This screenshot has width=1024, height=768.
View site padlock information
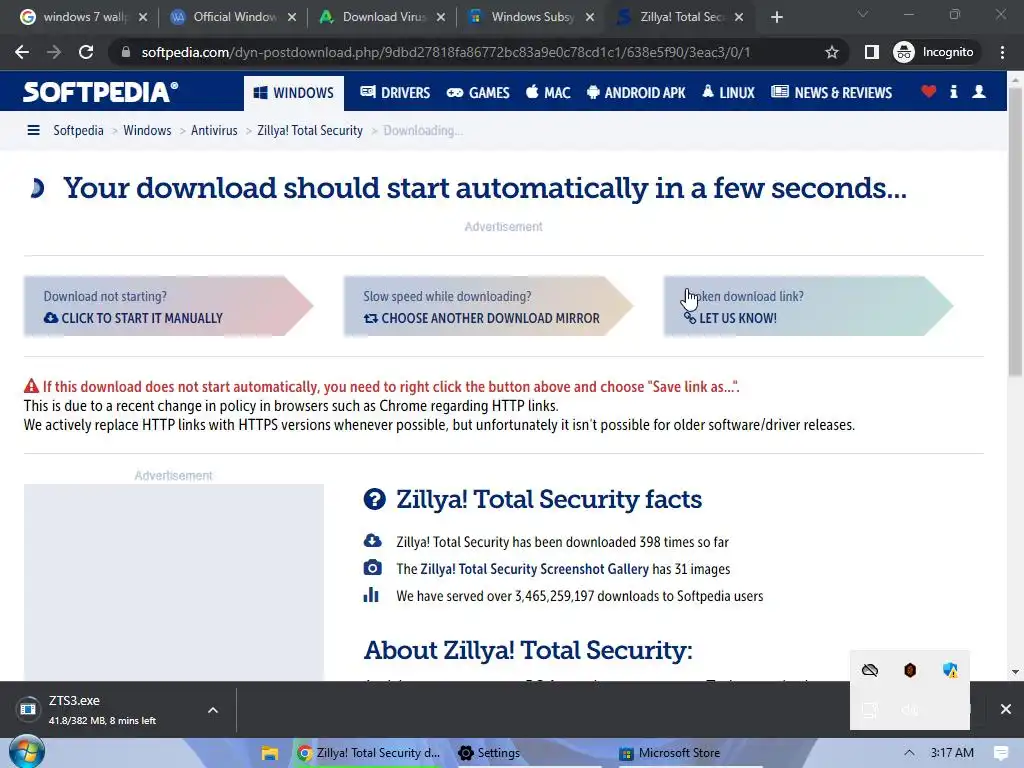coord(126,52)
